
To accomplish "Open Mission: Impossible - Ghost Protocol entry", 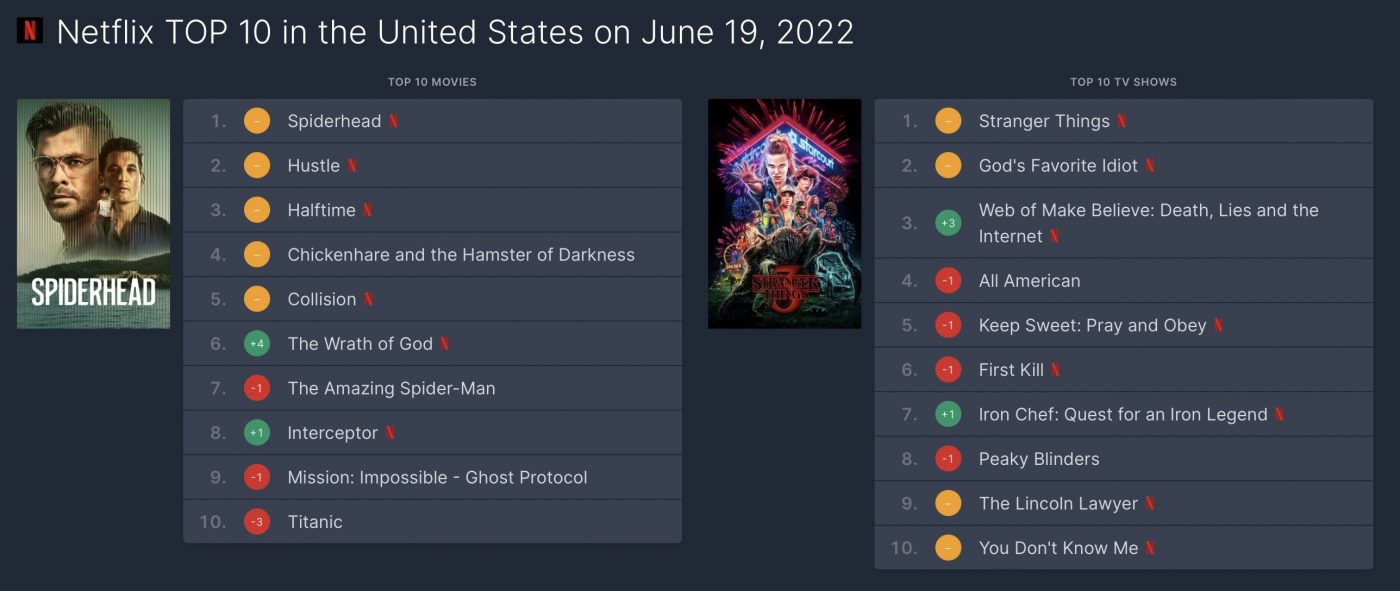I will click(x=437, y=477).
